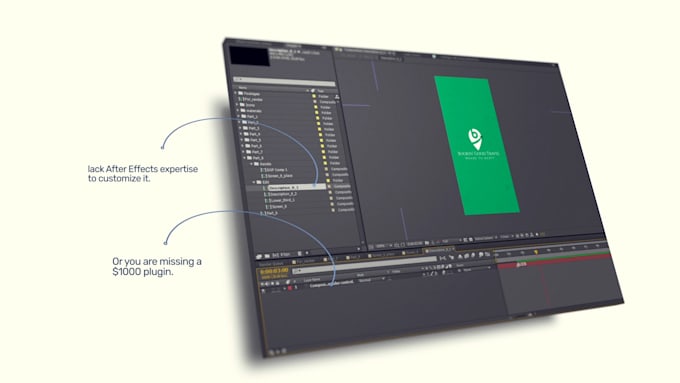Switch to the Description_8_1 timeline tab
This screenshot has width=680, height=383.
click(x=440, y=250)
